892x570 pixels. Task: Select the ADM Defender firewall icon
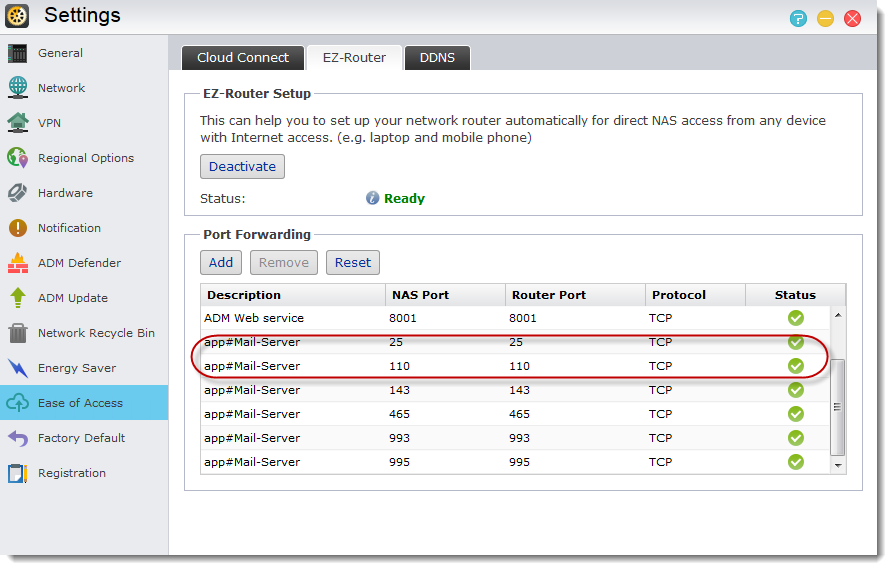(x=18, y=263)
